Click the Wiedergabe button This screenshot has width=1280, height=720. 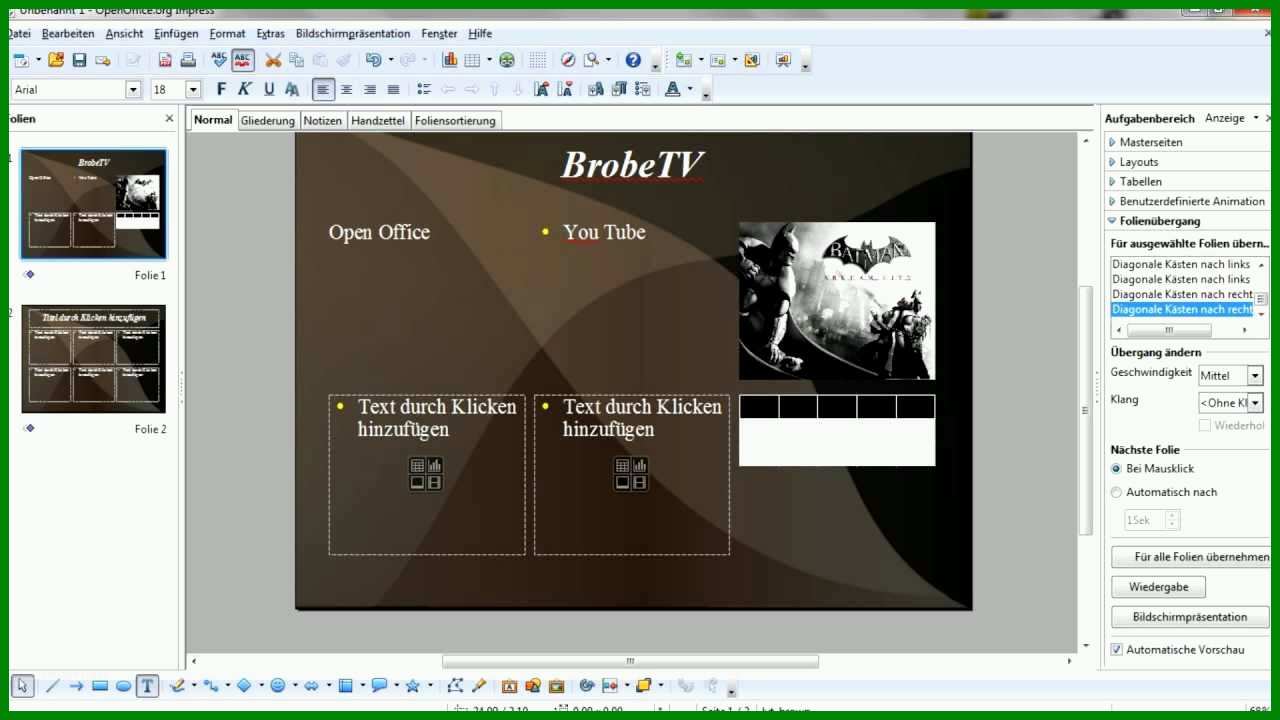point(1158,587)
